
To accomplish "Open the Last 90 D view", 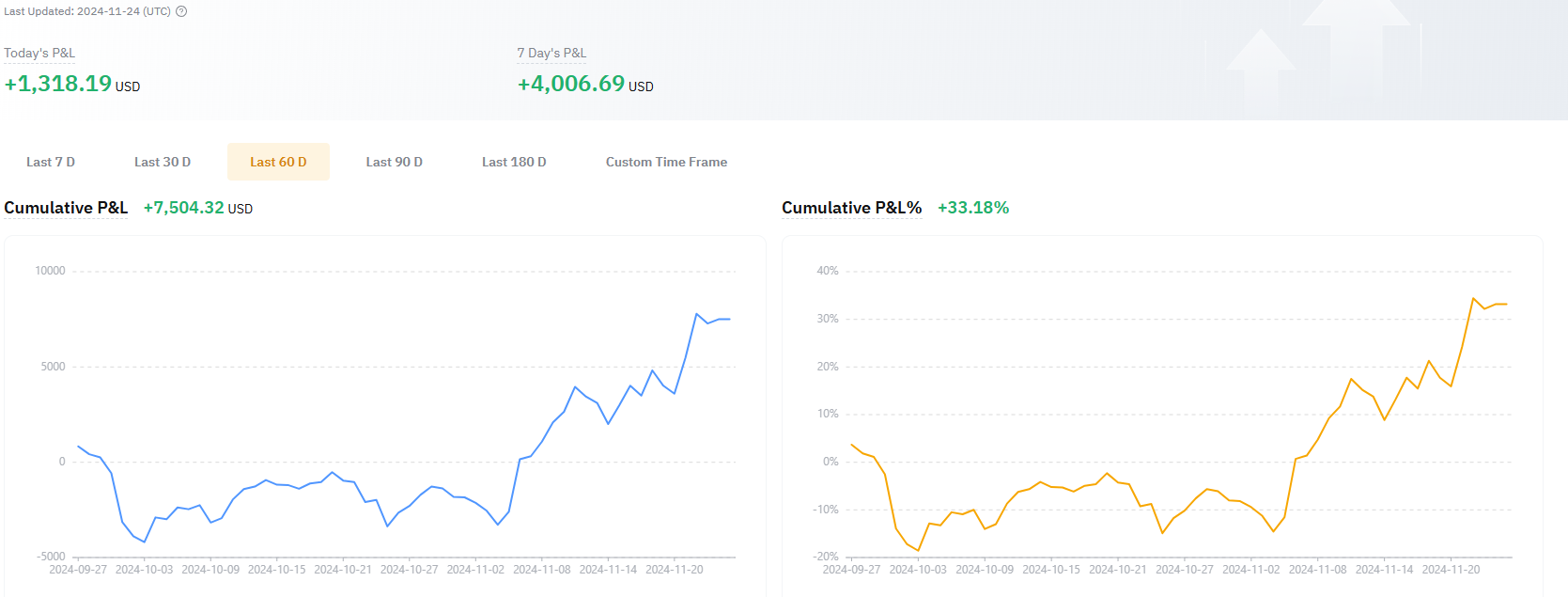I will click(x=394, y=162).
